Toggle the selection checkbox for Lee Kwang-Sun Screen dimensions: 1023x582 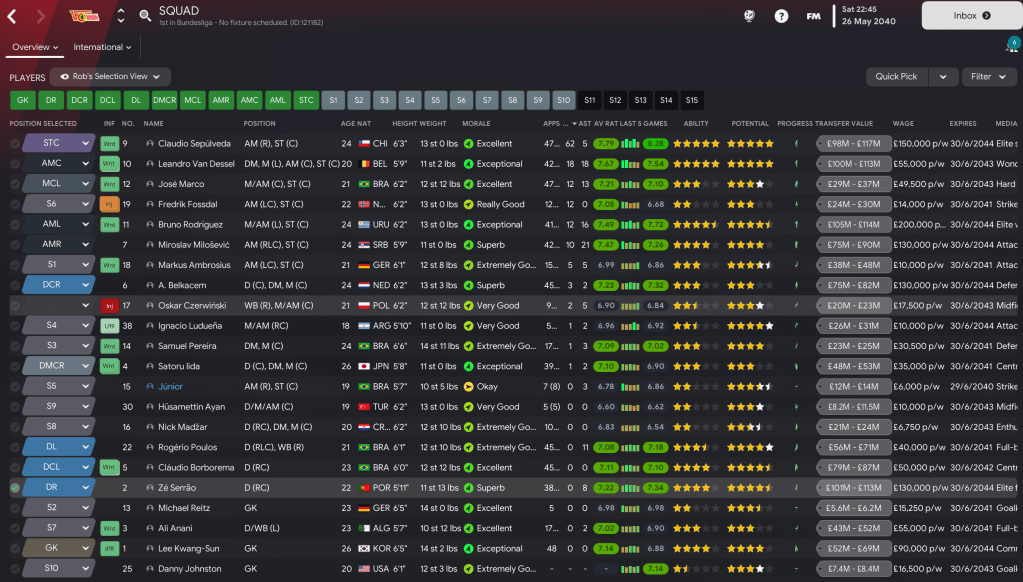(14, 549)
